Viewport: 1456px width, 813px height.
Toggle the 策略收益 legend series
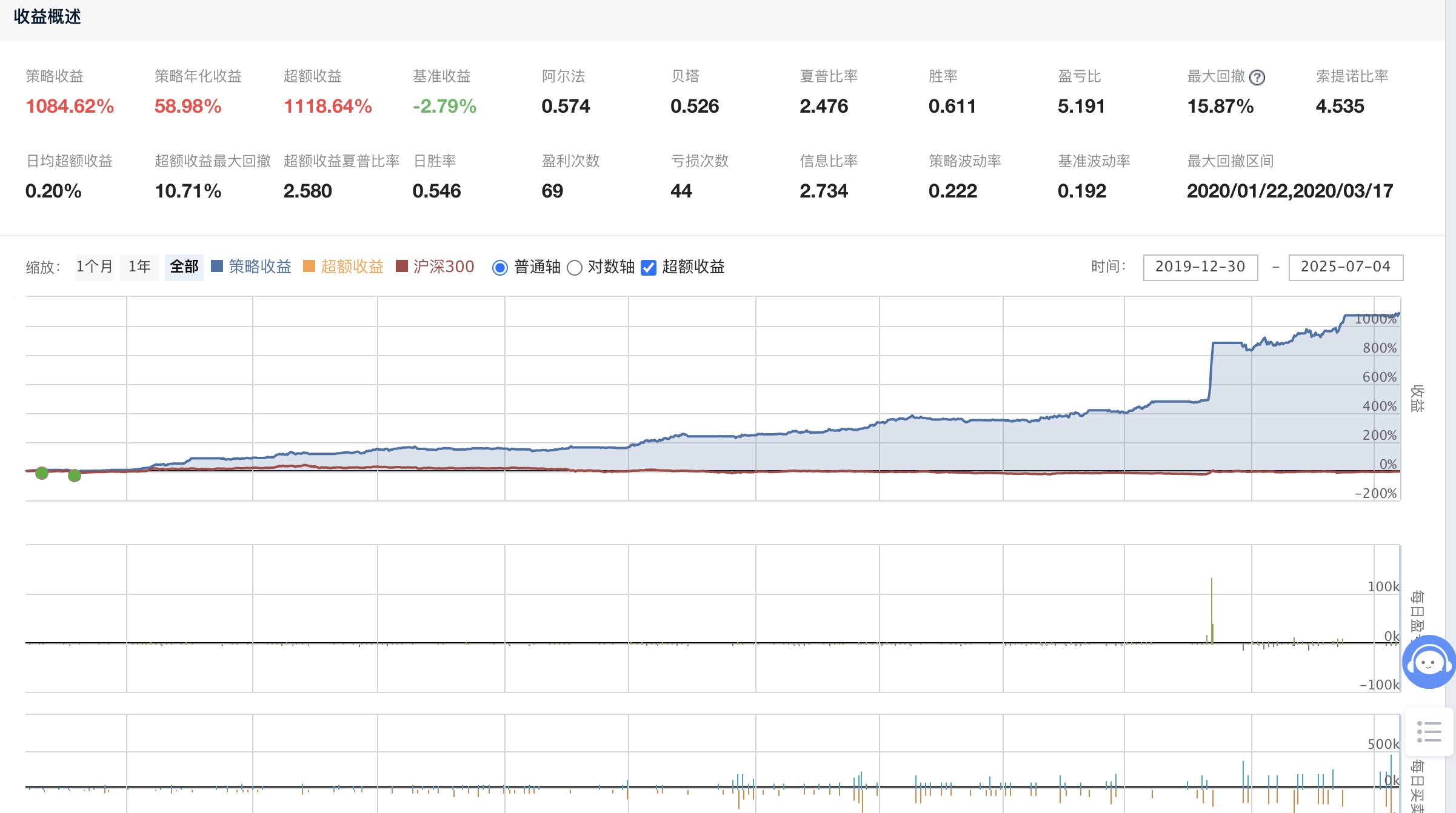tap(260, 267)
